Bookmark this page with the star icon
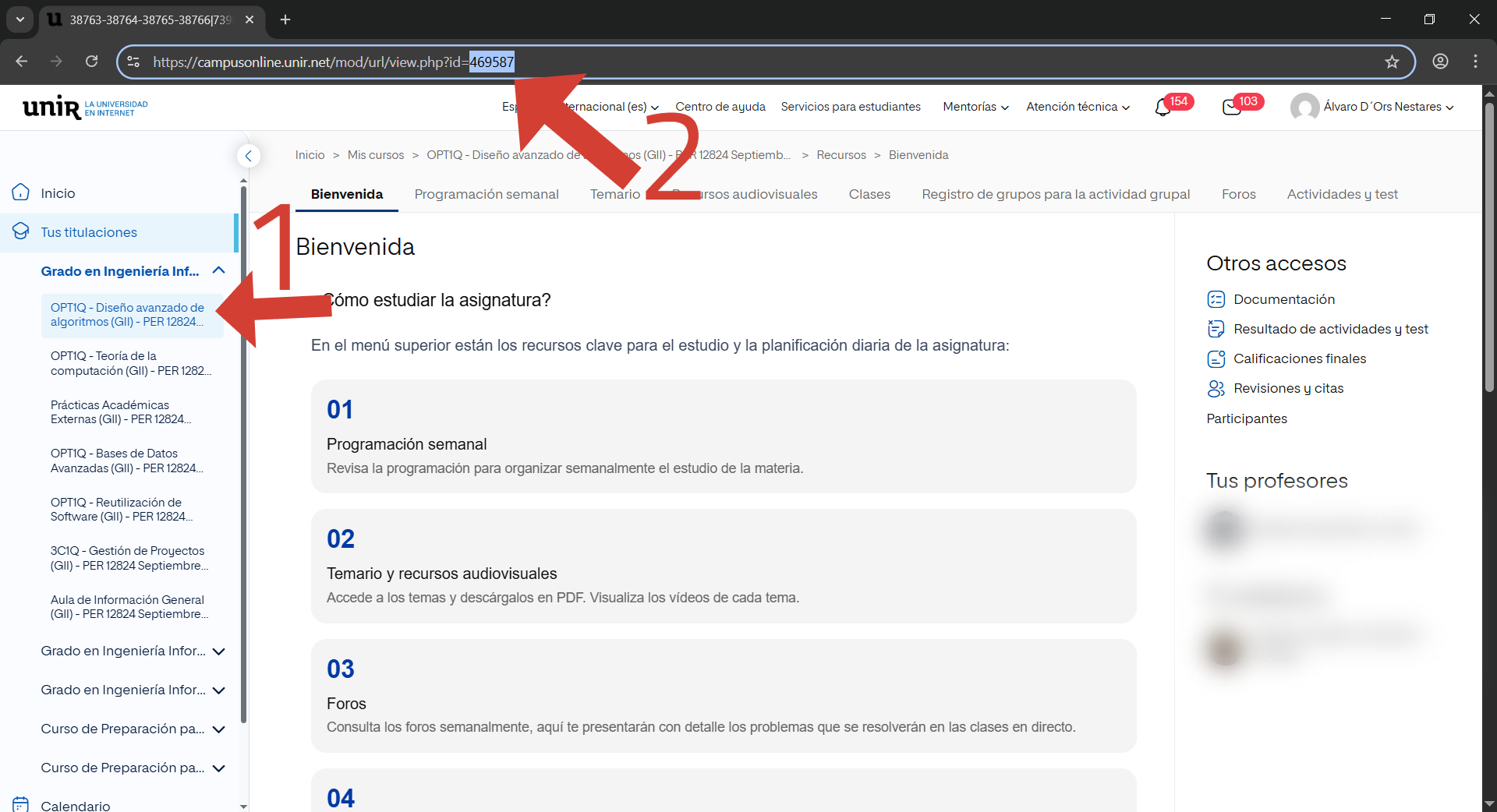 coord(1392,62)
